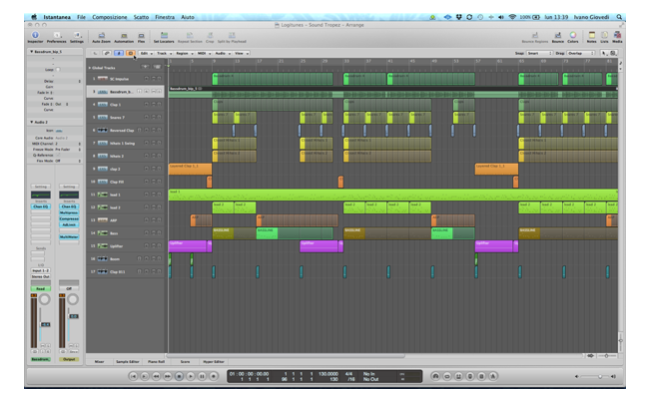The height and width of the screenshot is (403, 657).
Task: Click the MultiMeter insert slot
Action: [69, 237]
